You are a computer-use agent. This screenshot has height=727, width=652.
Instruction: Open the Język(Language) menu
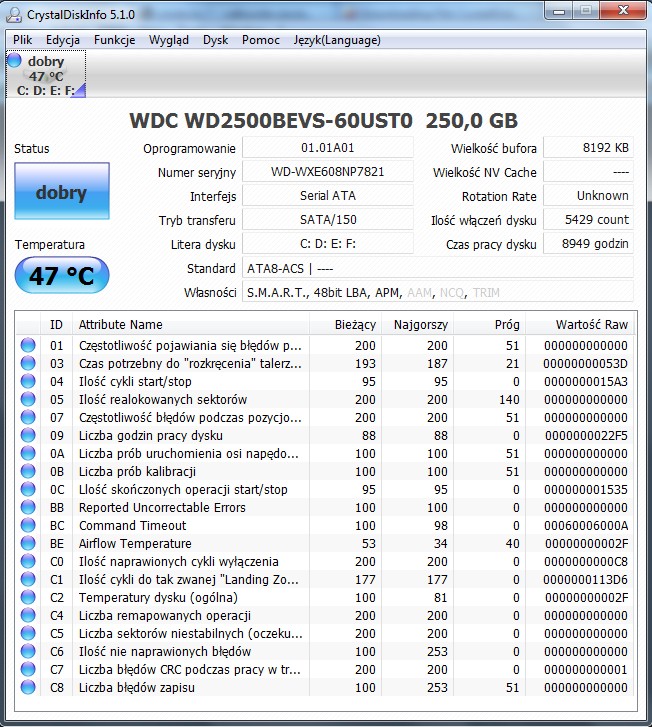pyautogui.click(x=337, y=40)
